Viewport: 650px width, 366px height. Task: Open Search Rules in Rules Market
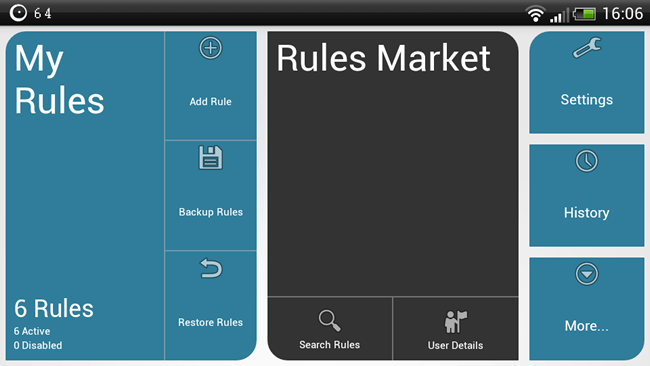pyautogui.click(x=330, y=344)
